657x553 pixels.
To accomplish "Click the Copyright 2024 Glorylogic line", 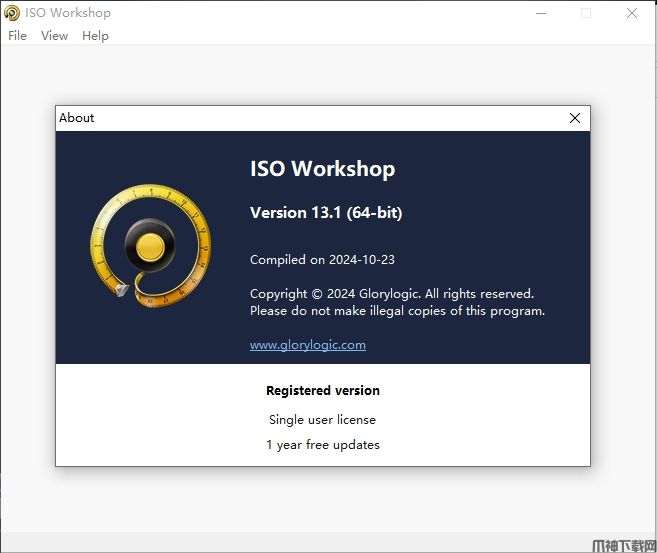I will (x=392, y=294).
